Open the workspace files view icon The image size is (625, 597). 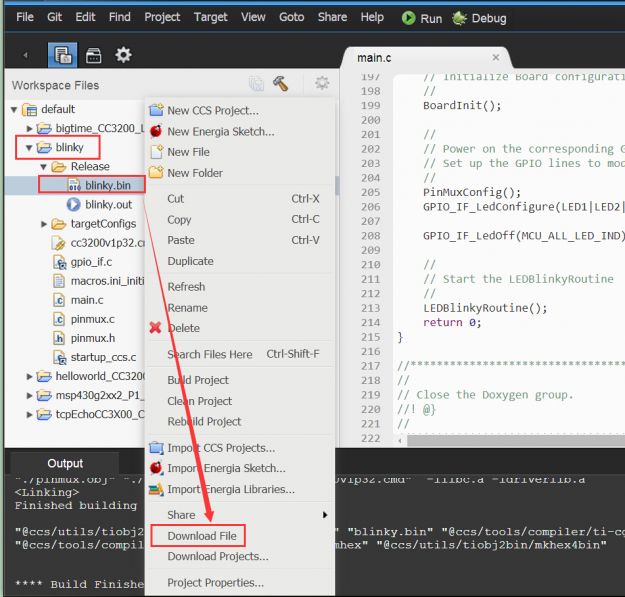pos(63,55)
